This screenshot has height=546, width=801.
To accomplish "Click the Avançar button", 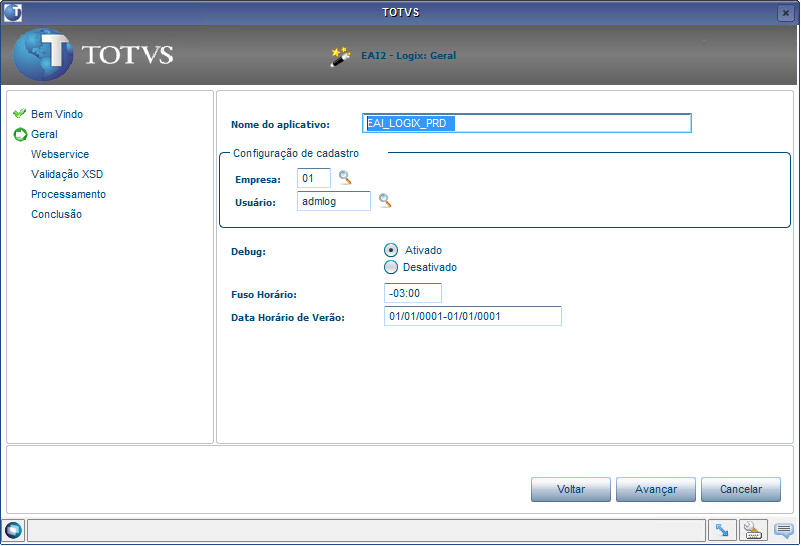I will 656,489.
